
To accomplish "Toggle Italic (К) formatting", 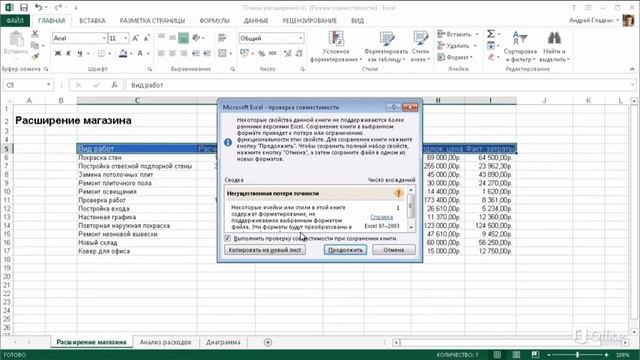I will 68,53.
